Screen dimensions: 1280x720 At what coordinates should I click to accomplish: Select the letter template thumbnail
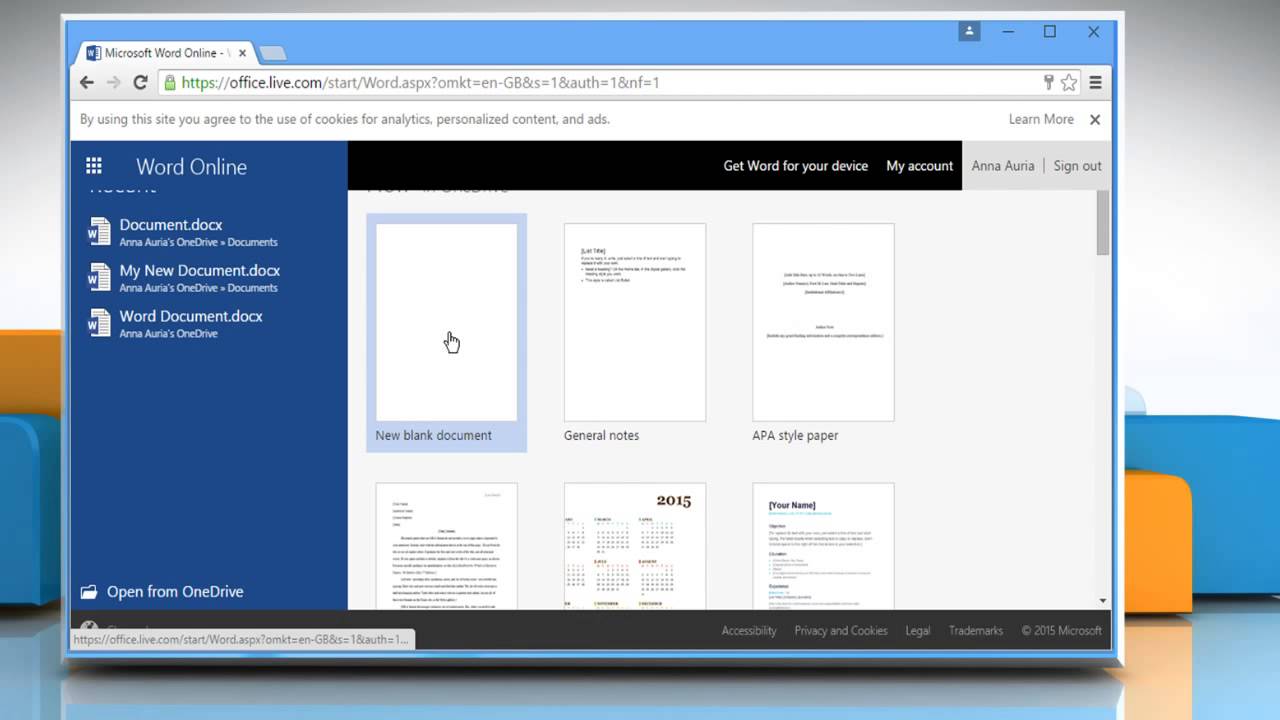[446, 546]
